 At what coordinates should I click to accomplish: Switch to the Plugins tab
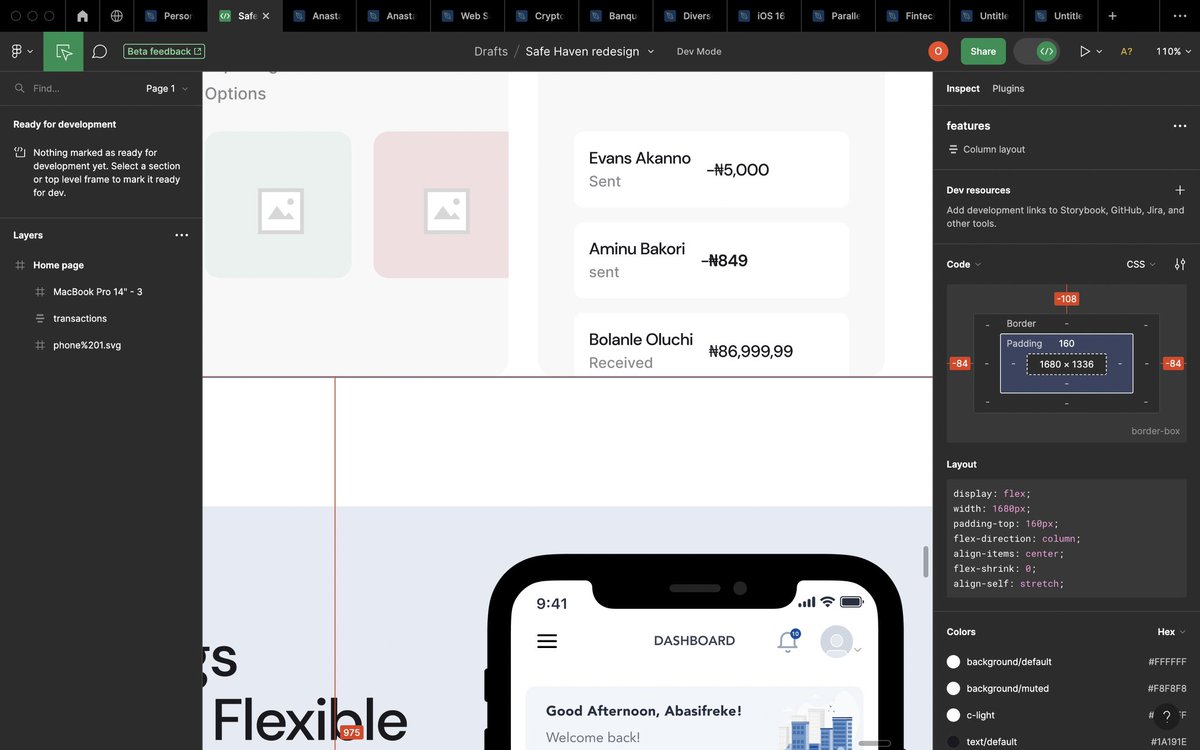tap(1008, 88)
